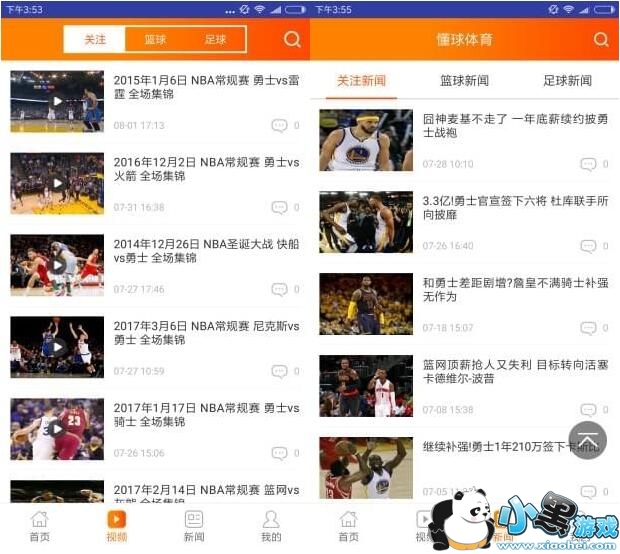Select the 关注 segment in video header
Image resolution: width=620 pixels, height=554 pixels.
(x=95, y=39)
